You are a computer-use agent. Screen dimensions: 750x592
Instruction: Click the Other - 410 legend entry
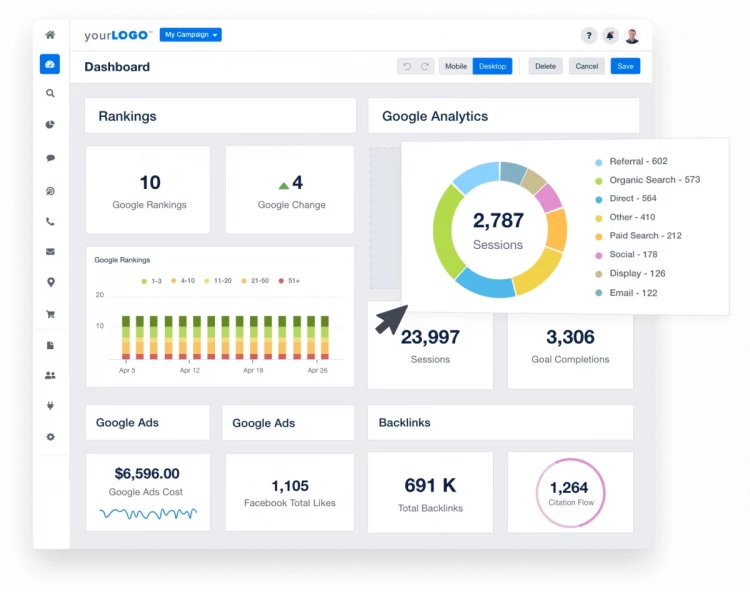click(625, 218)
